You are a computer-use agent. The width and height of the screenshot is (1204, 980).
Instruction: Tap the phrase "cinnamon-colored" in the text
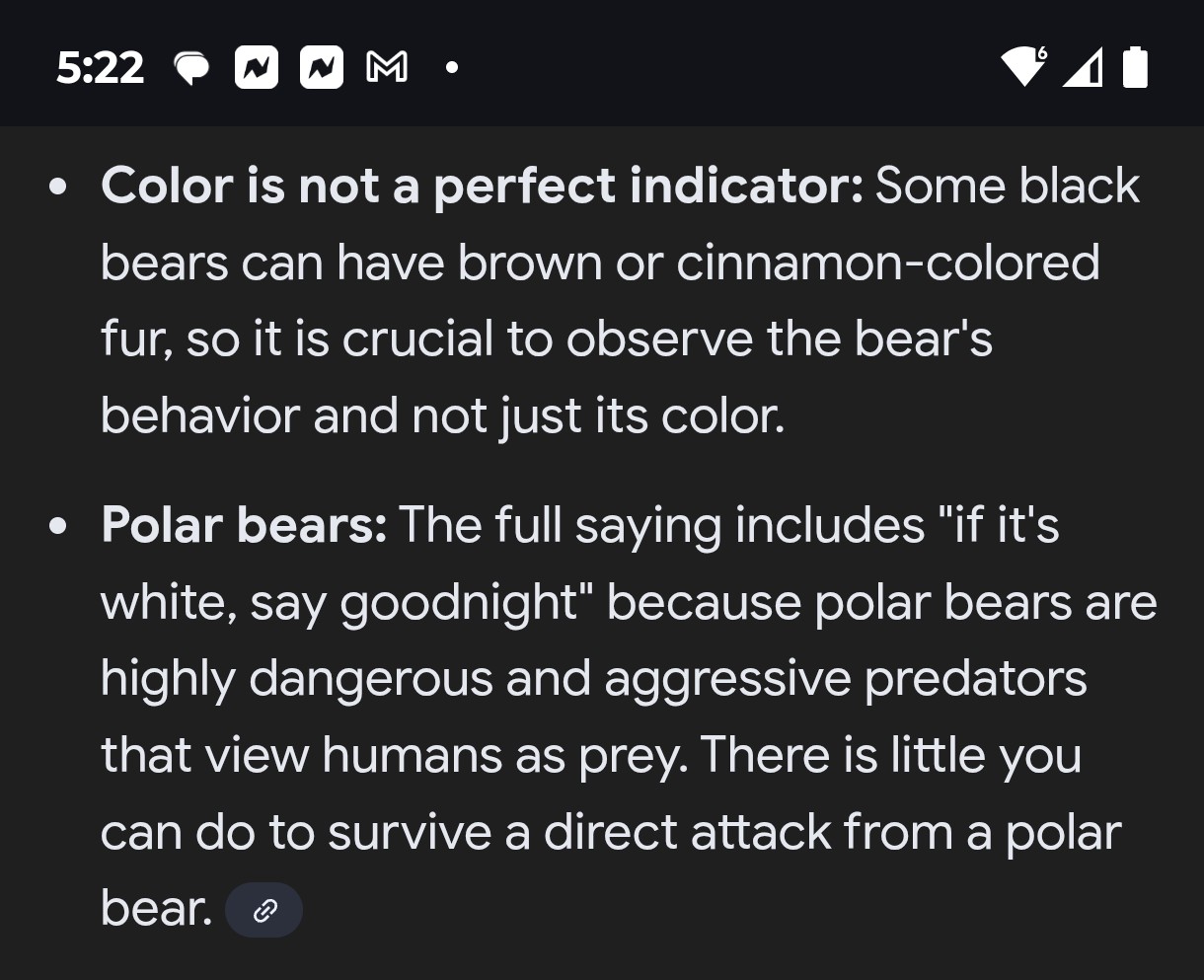tap(887, 263)
